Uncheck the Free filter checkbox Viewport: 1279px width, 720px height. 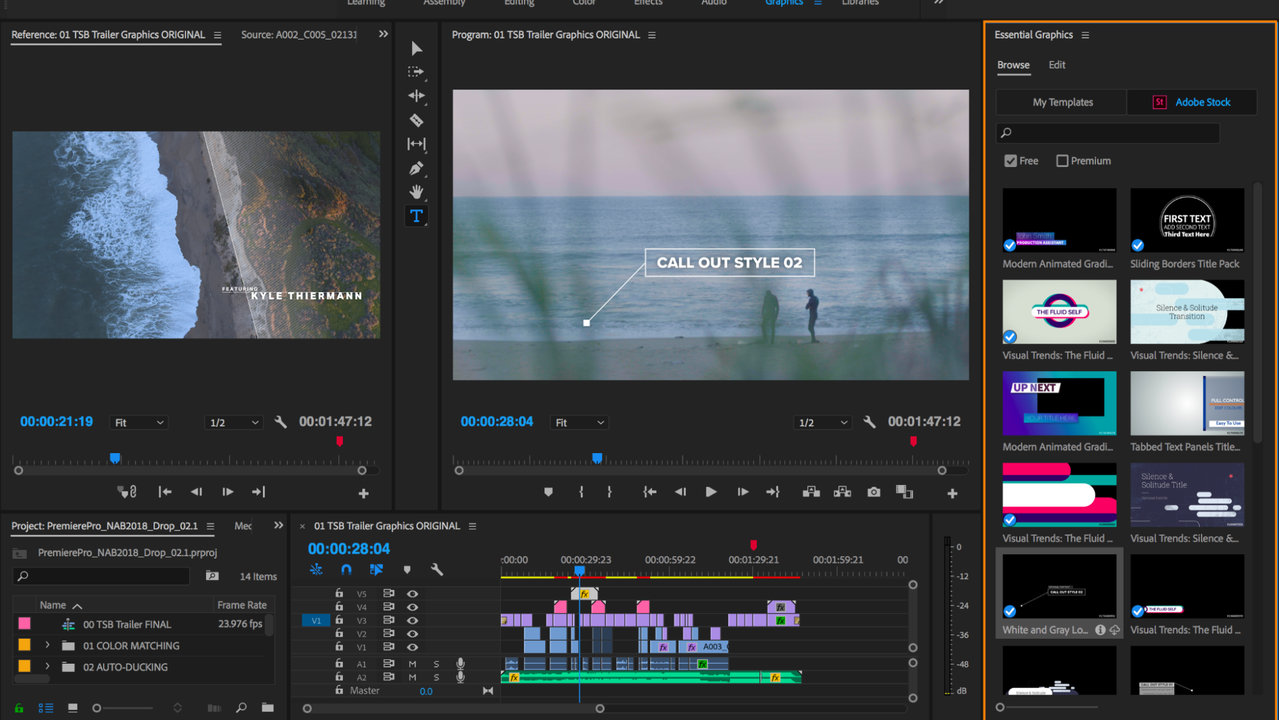coord(1011,161)
